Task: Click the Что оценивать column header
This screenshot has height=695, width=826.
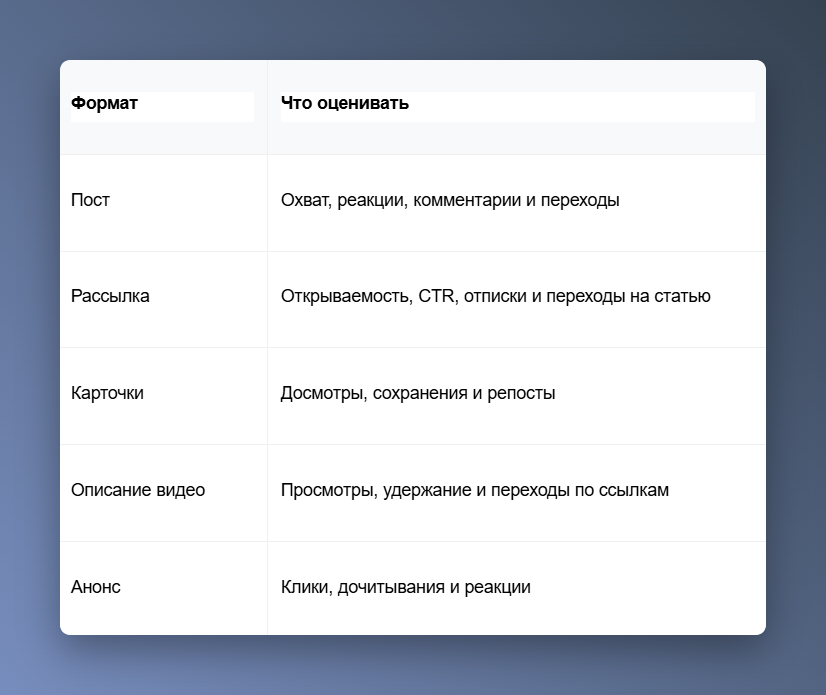Action: (517, 107)
